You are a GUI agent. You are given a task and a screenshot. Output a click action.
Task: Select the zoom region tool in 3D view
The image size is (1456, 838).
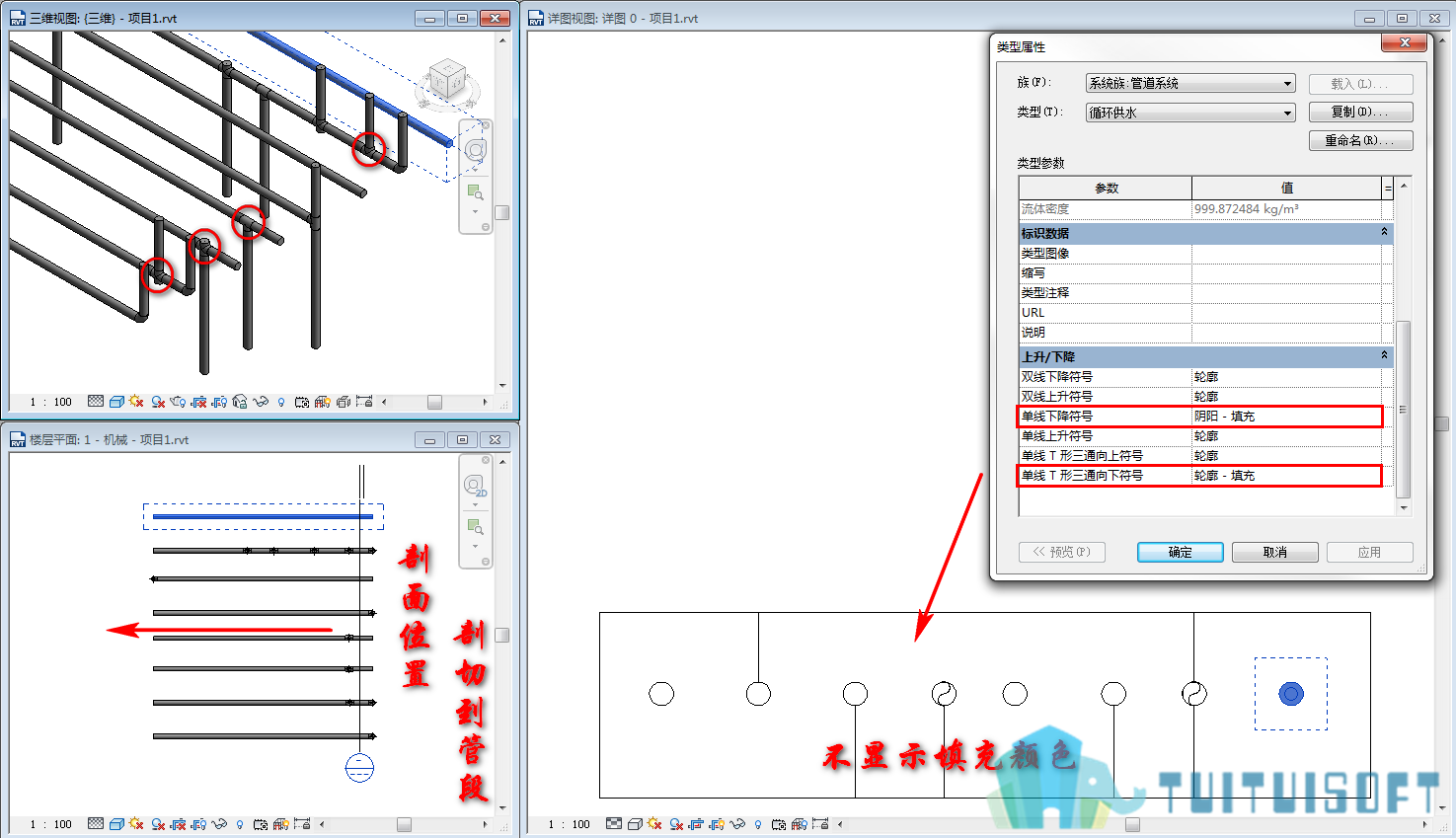pos(475,191)
